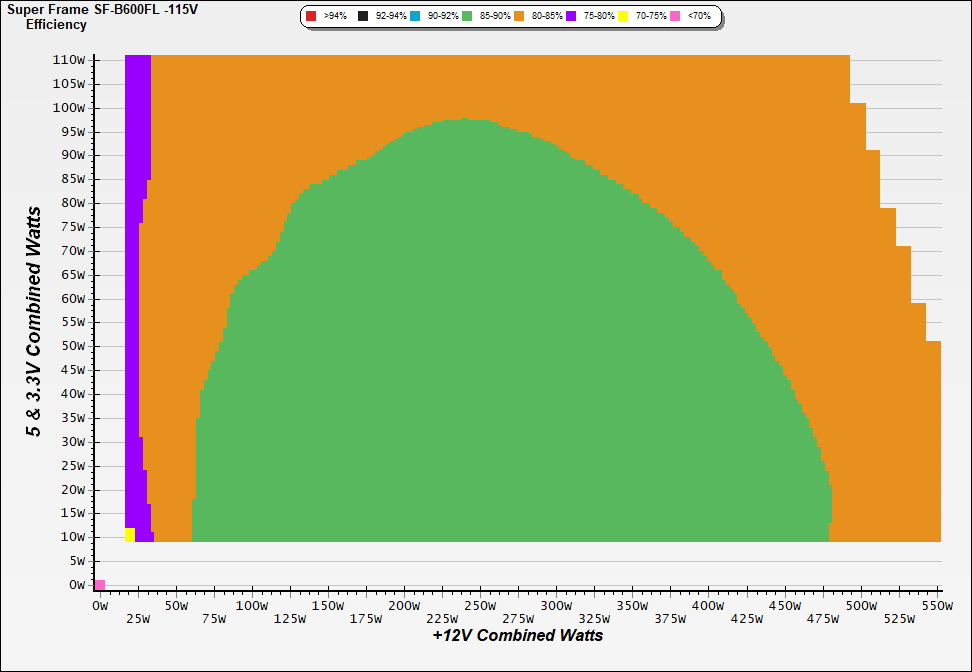Click the purple 75-80% legend swatch
Image resolution: width=972 pixels, height=672 pixels.
(571, 17)
